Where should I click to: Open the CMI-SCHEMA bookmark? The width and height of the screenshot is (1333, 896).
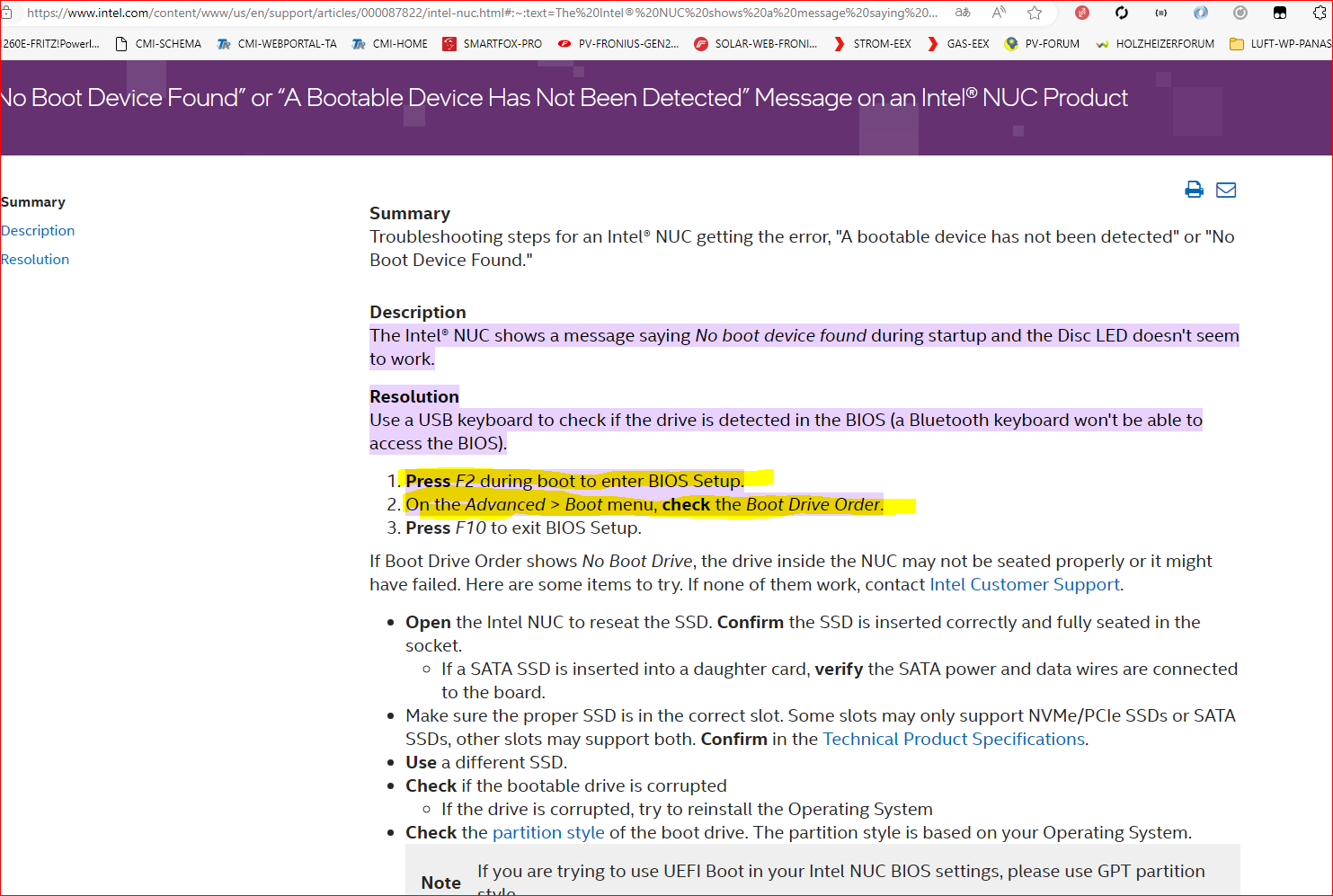pos(158,43)
